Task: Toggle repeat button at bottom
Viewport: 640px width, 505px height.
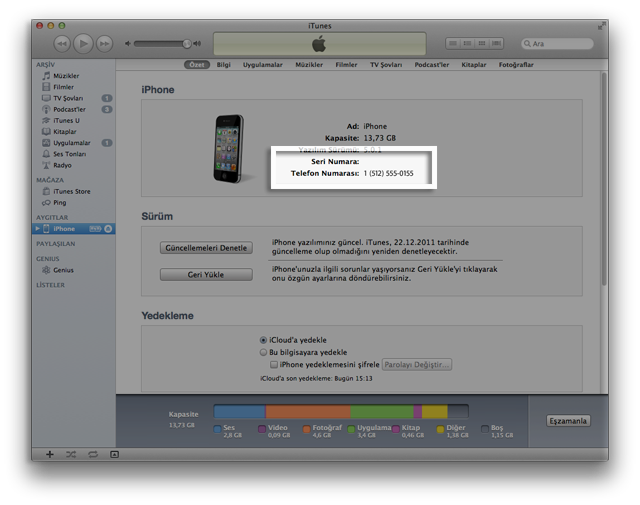Action: tap(93, 454)
